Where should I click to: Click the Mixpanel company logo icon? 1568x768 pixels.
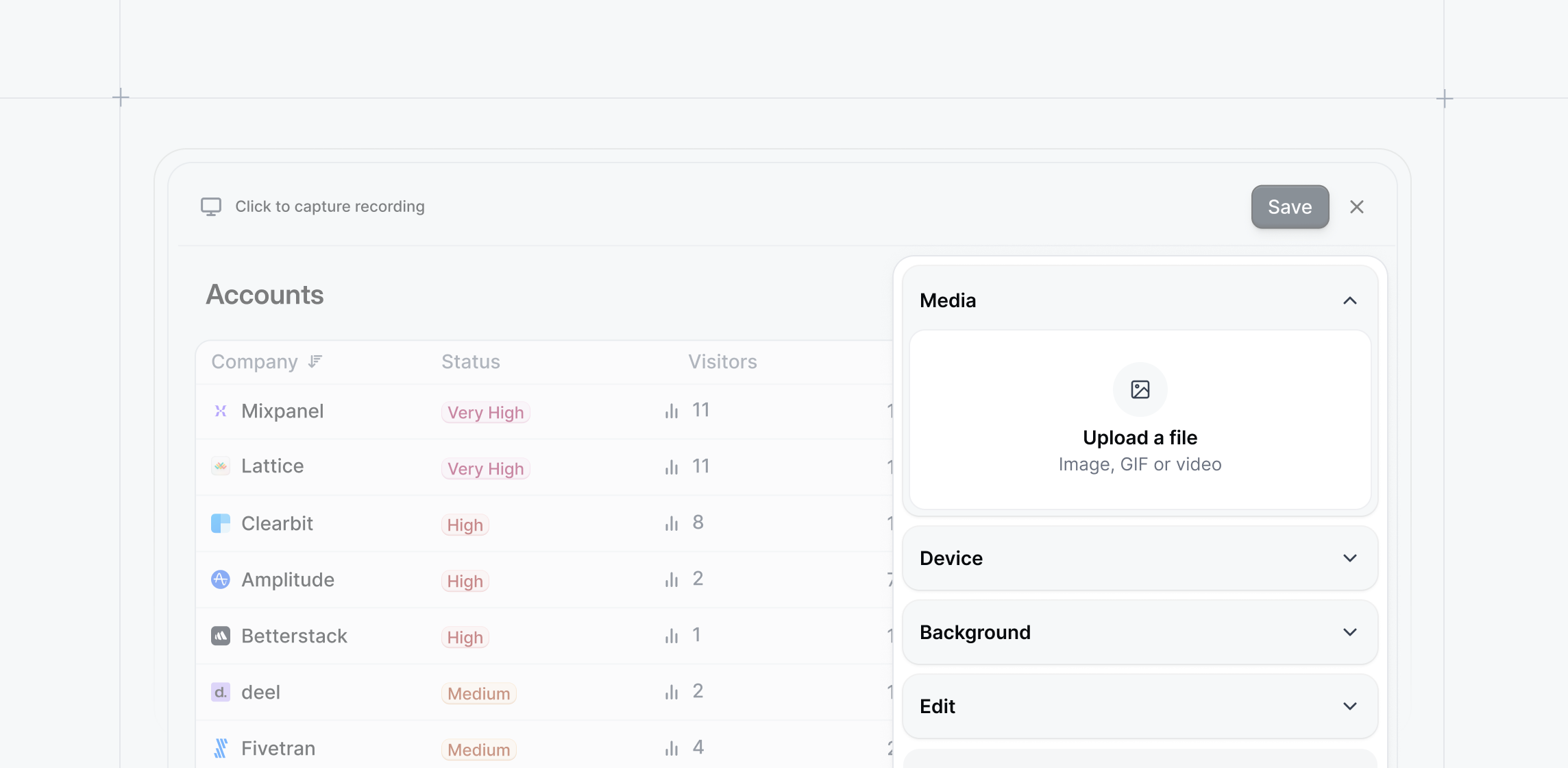pos(221,411)
